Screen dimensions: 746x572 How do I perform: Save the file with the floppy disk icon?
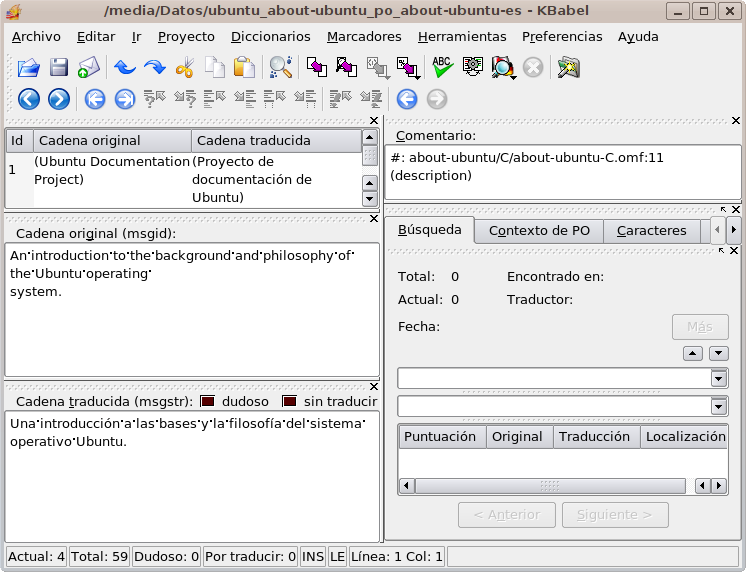59,67
